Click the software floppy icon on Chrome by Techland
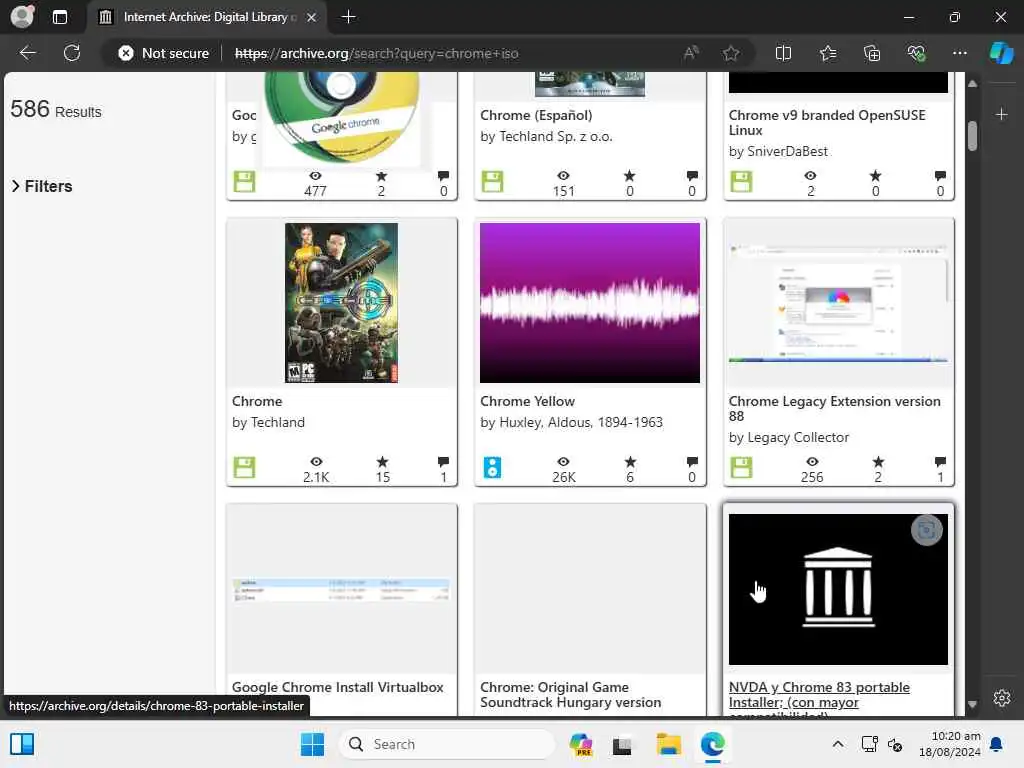The height and width of the screenshot is (768, 1024). 244,468
